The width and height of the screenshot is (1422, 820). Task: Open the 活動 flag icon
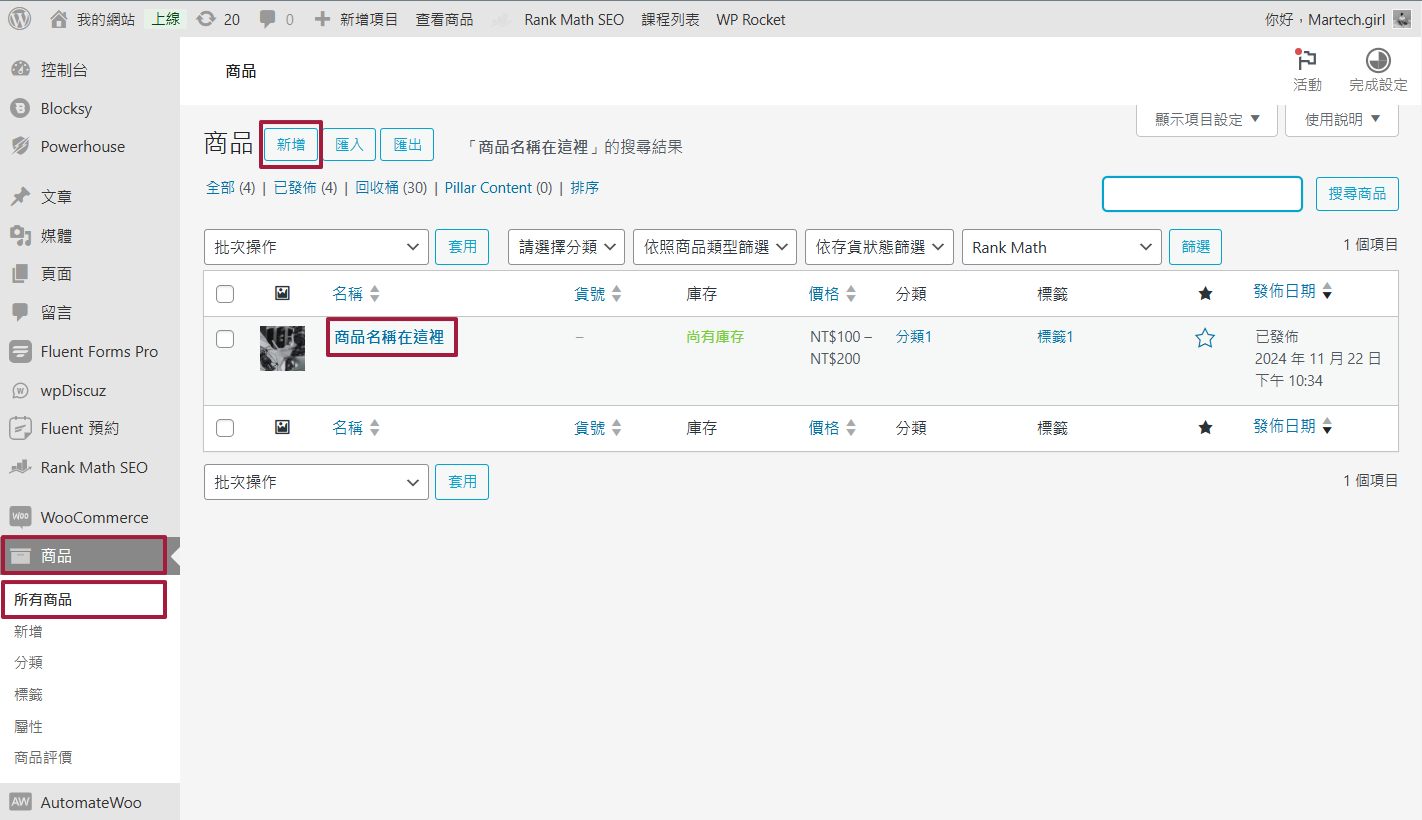click(1306, 61)
